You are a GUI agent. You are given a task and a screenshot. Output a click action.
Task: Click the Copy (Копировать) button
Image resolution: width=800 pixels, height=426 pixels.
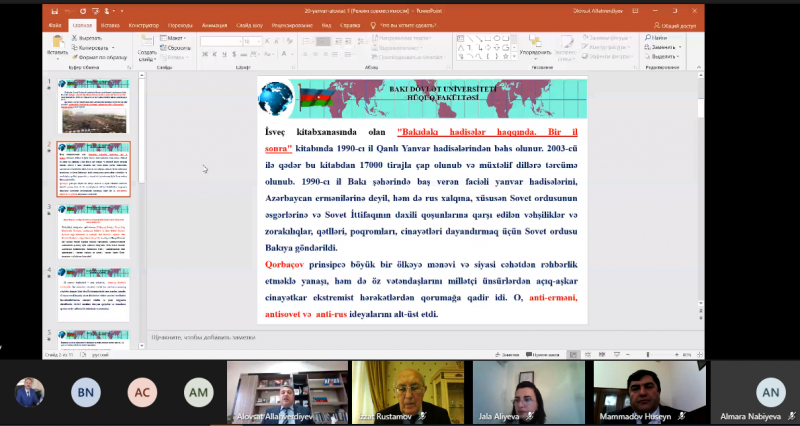tap(89, 47)
